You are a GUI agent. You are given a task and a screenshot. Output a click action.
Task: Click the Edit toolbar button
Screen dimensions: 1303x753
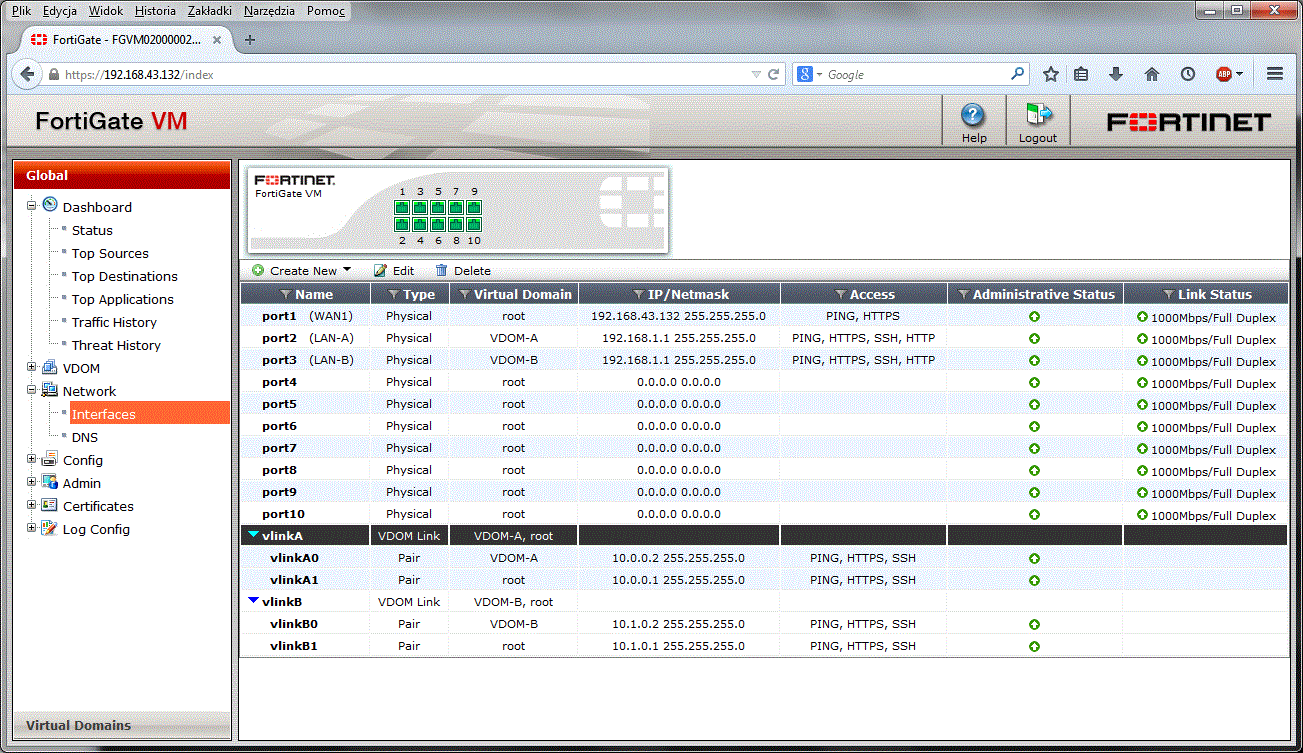(x=394, y=271)
